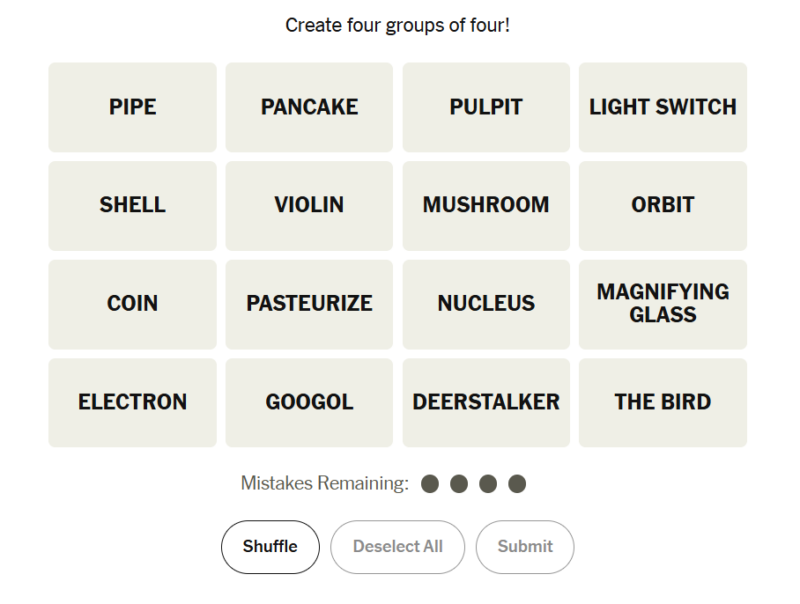Select the PIPE tile
This screenshot has height=604, width=800.
point(132,107)
